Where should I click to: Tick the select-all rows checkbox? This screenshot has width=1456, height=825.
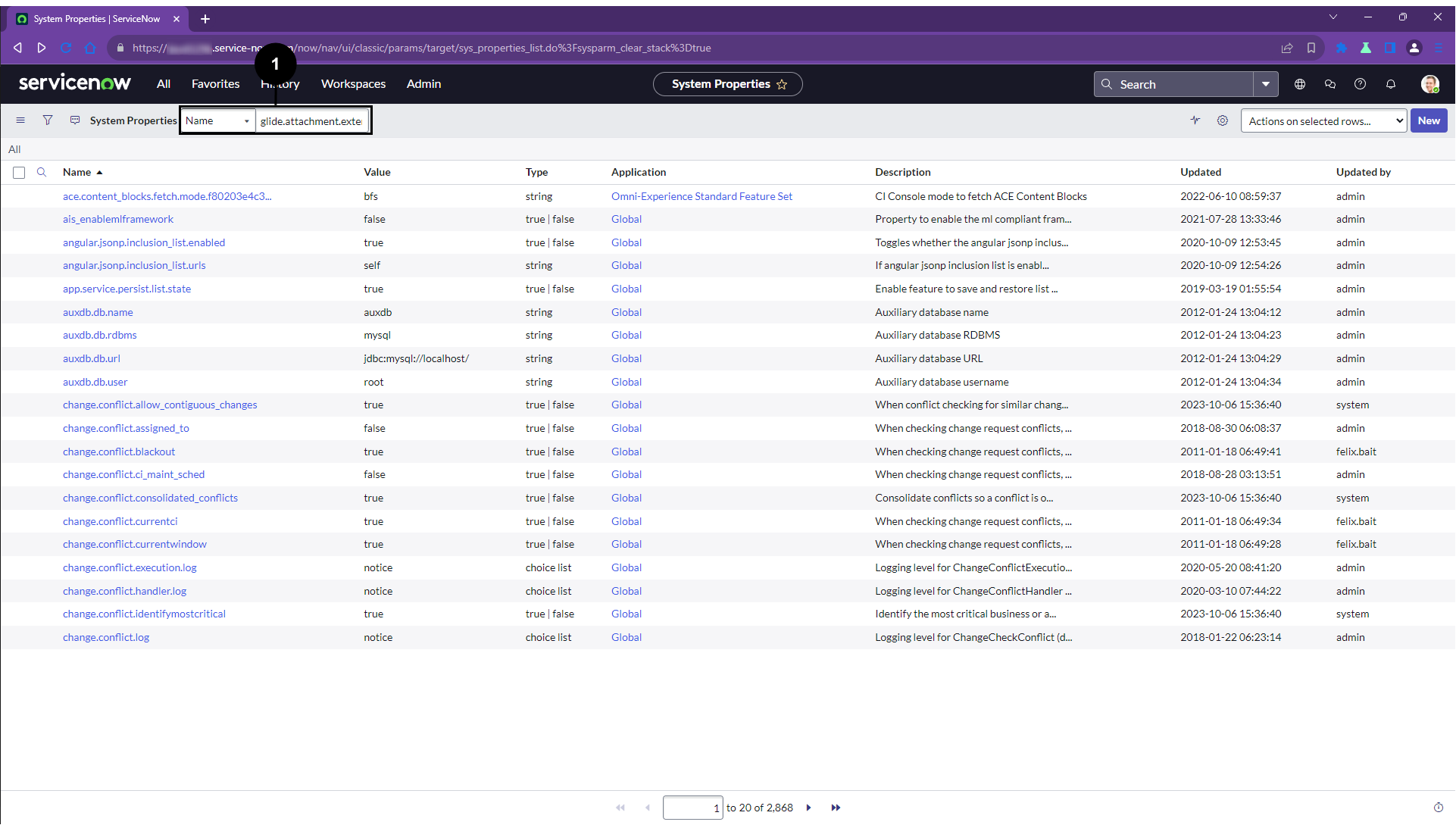(19, 173)
